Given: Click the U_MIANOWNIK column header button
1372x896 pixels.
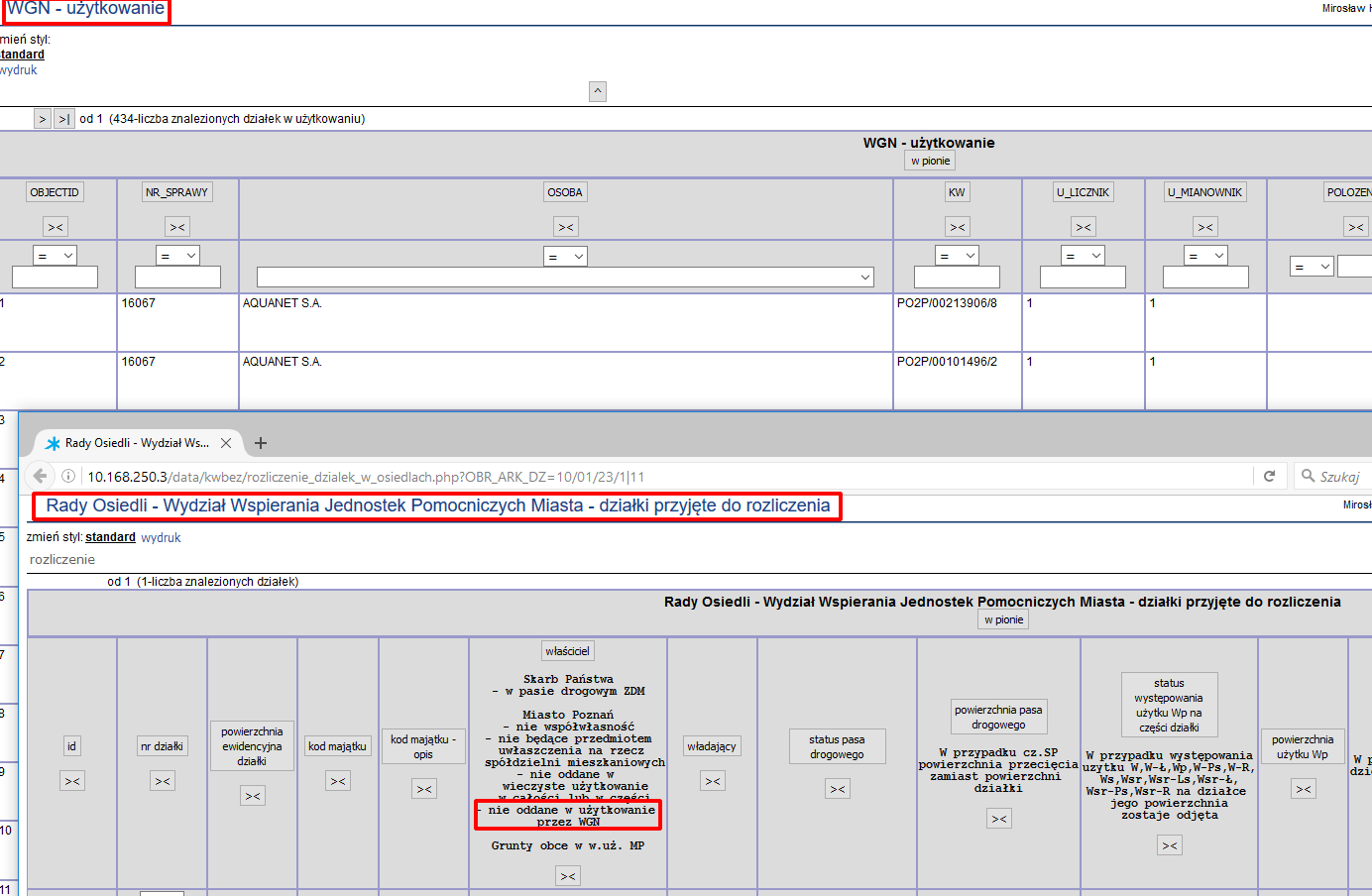Looking at the screenshot, I should 1204,192.
